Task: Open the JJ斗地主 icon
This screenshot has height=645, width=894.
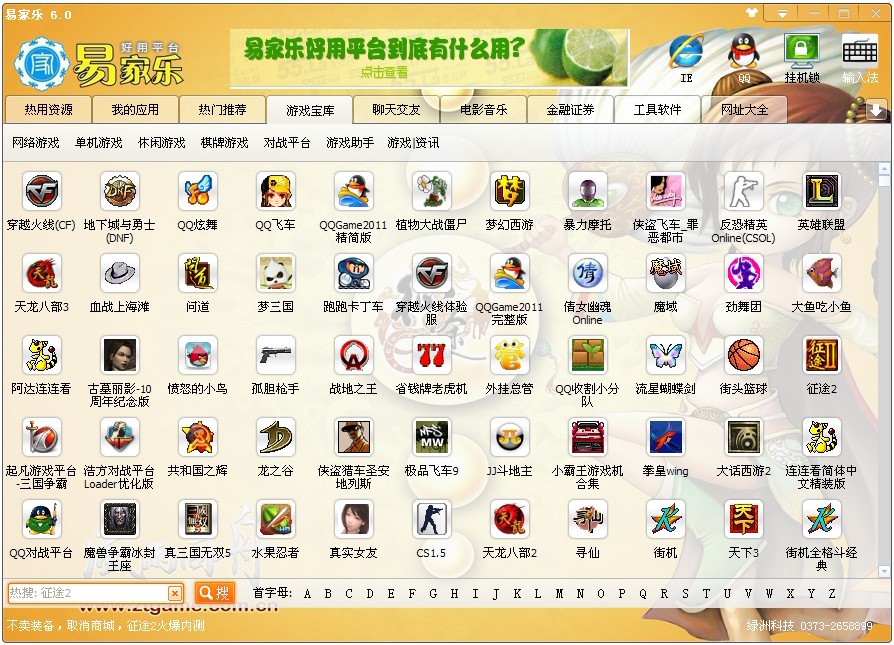Action: tap(510, 438)
